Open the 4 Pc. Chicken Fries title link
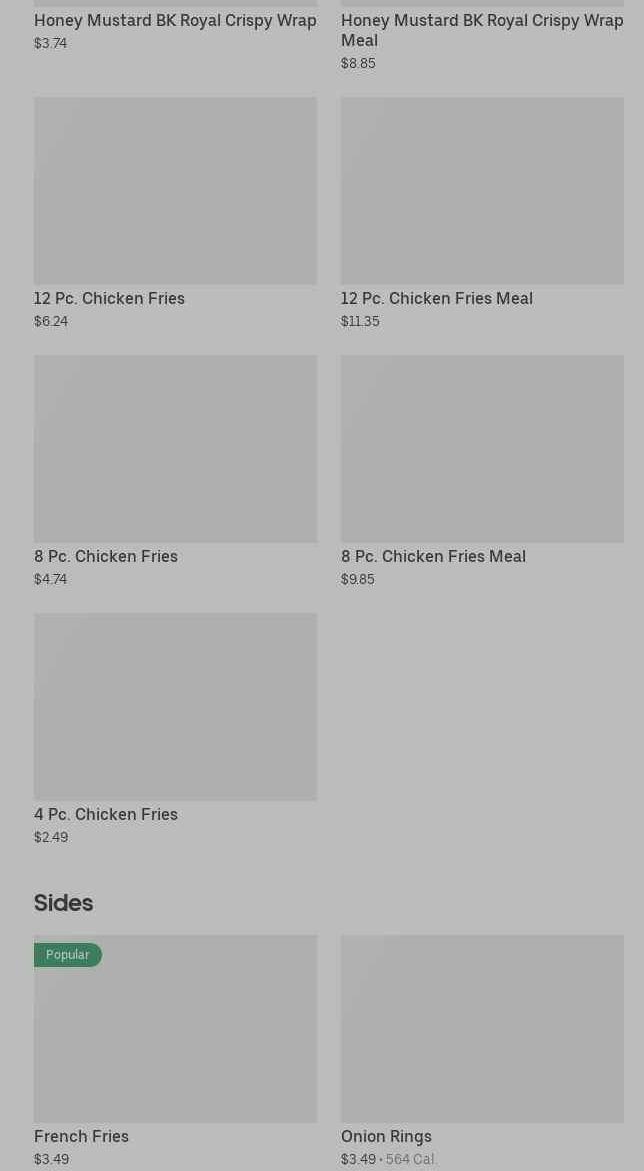Viewport: 644px width, 1171px height. (x=106, y=814)
